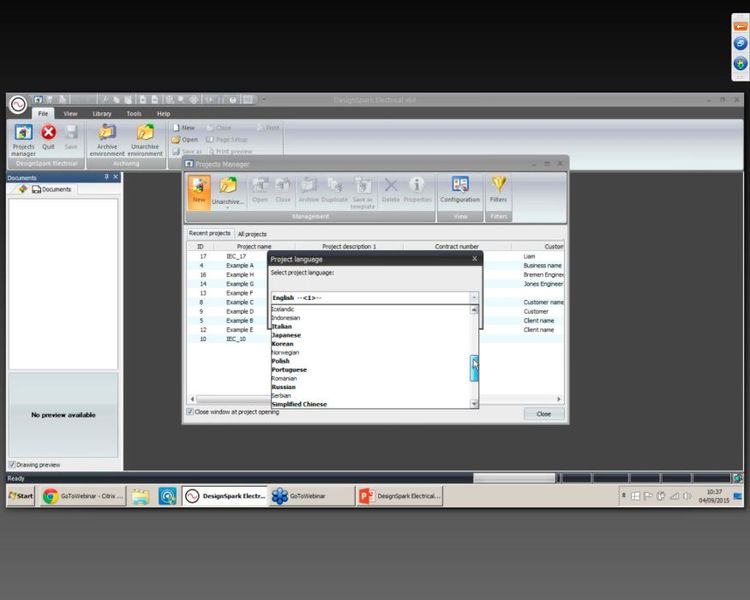Click the Documents tab in the Documents panel
This screenshot has width=750, height=600.
click(51, 189)
